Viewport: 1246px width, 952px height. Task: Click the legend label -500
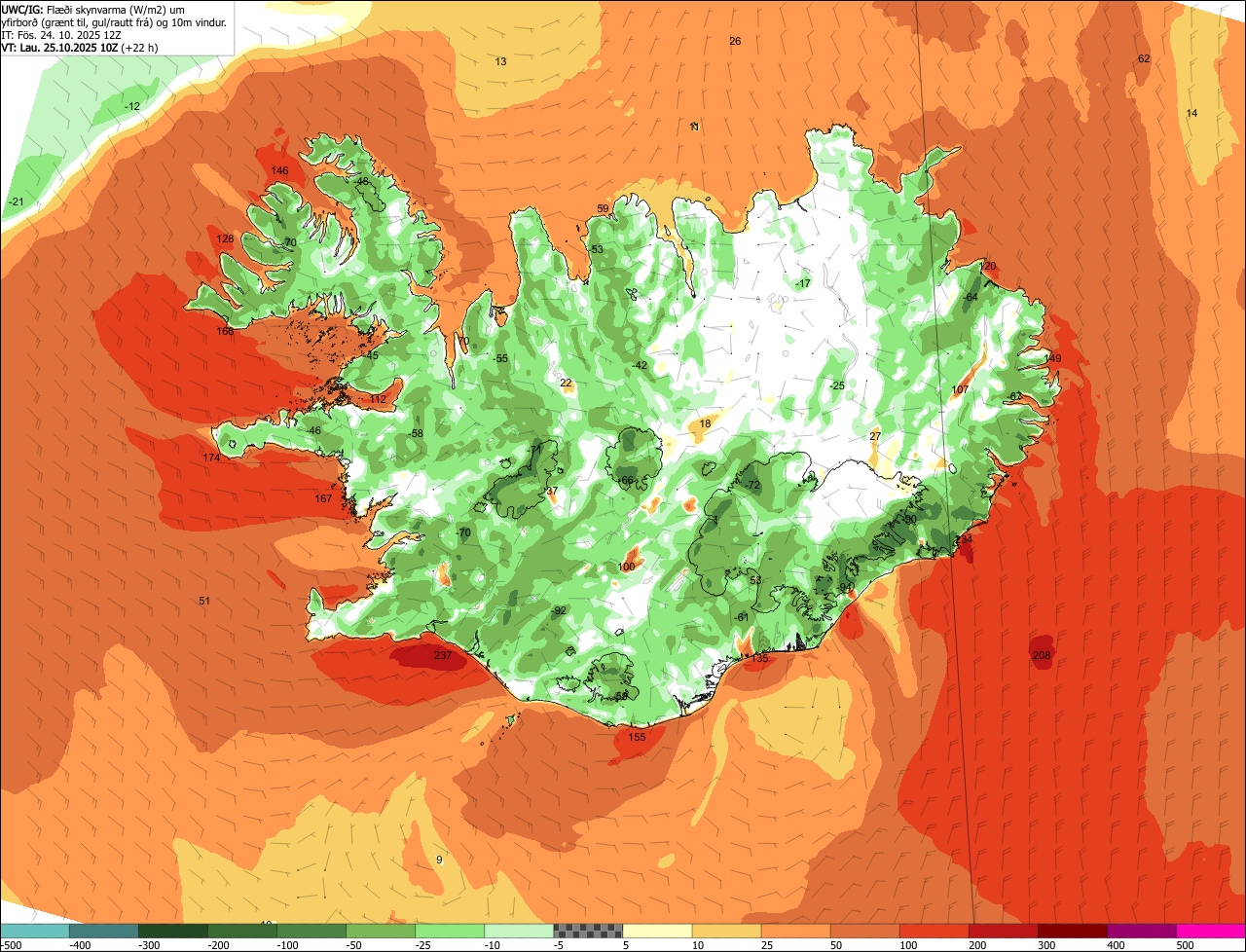(x=12, y=945)
